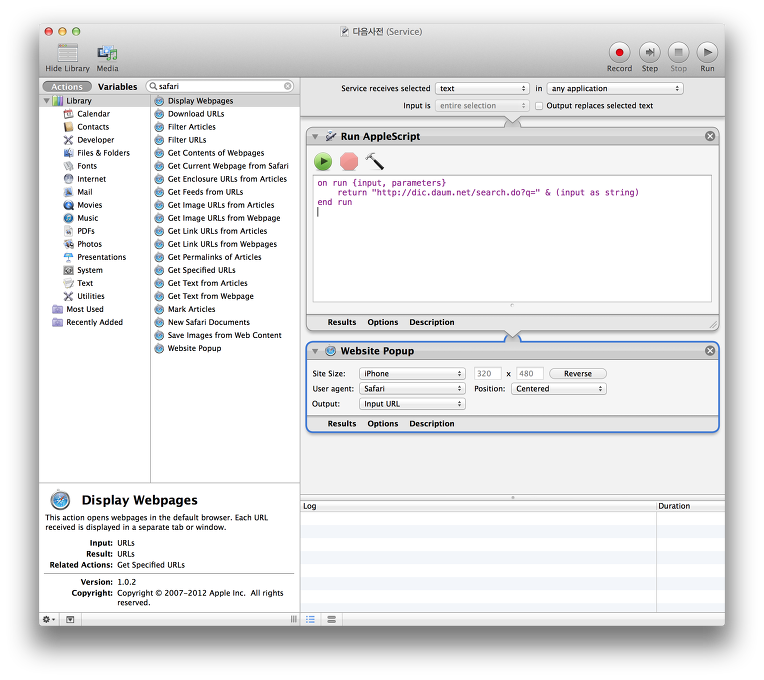Compile the script with the hammer icon
This screenshot has height=680, width=764.
point(374,161)
